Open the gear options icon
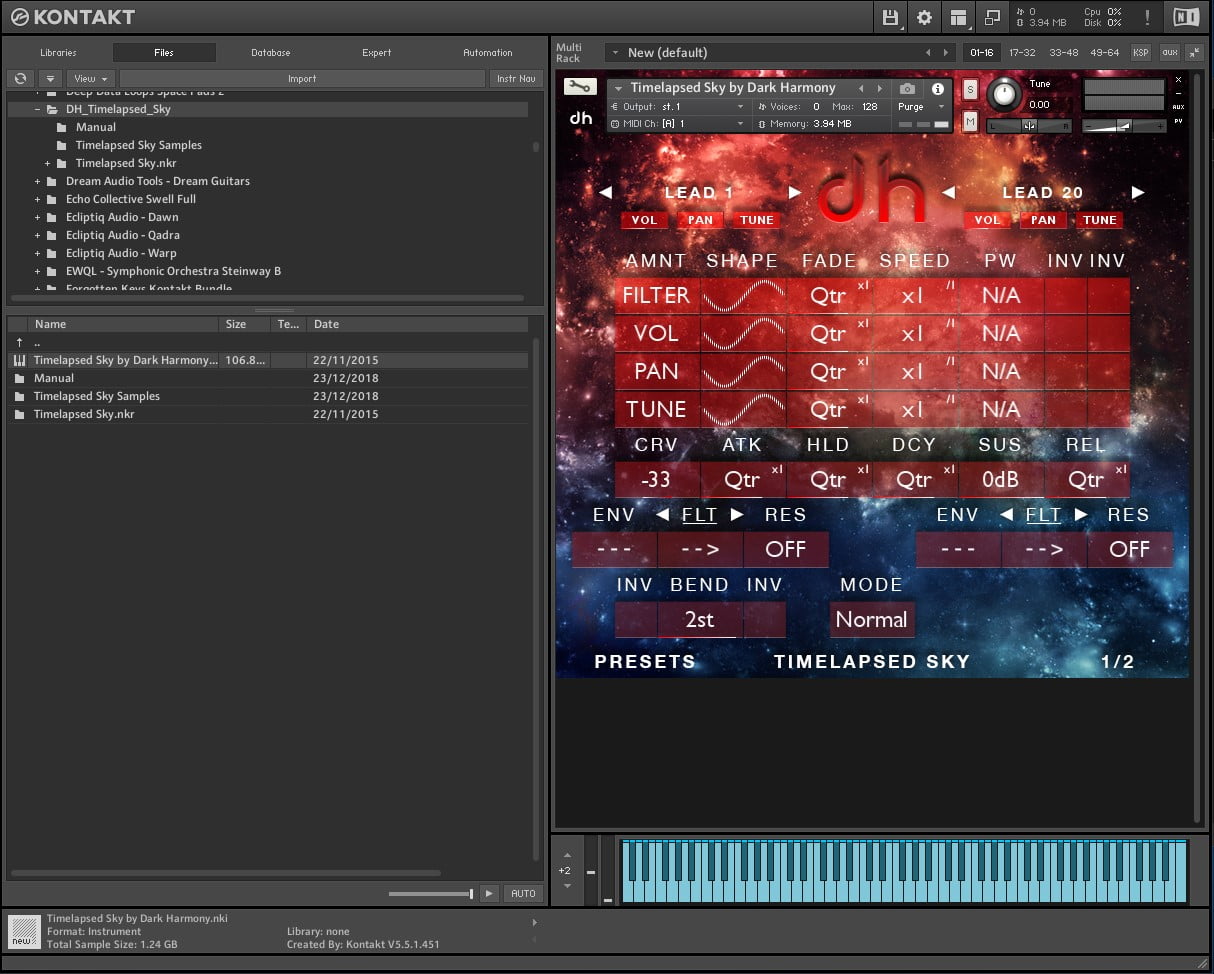1214x974 pixels. click(924, 17)
